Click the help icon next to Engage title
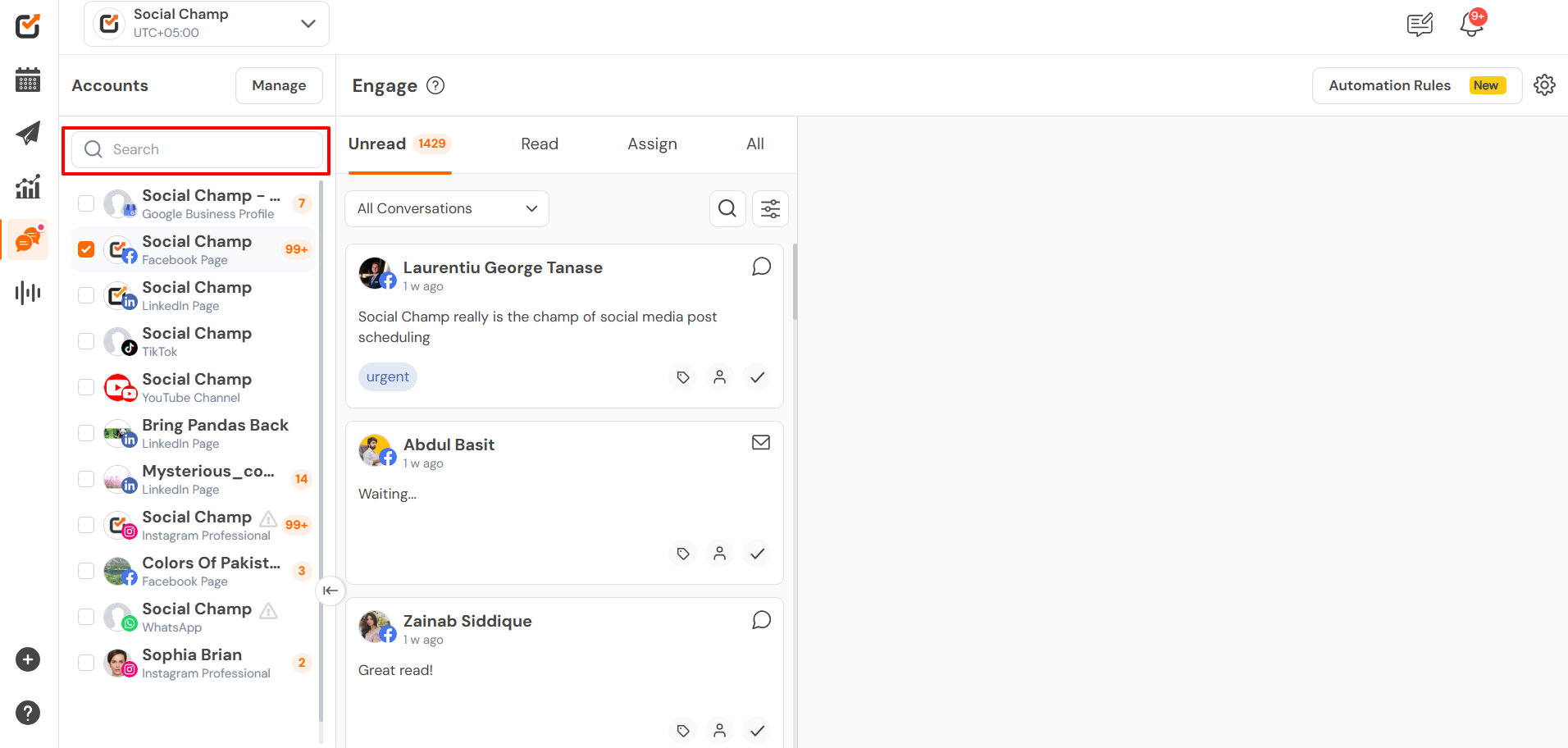Image resolution: width=1568 pixels, height=748 pixels. (435, 85)
